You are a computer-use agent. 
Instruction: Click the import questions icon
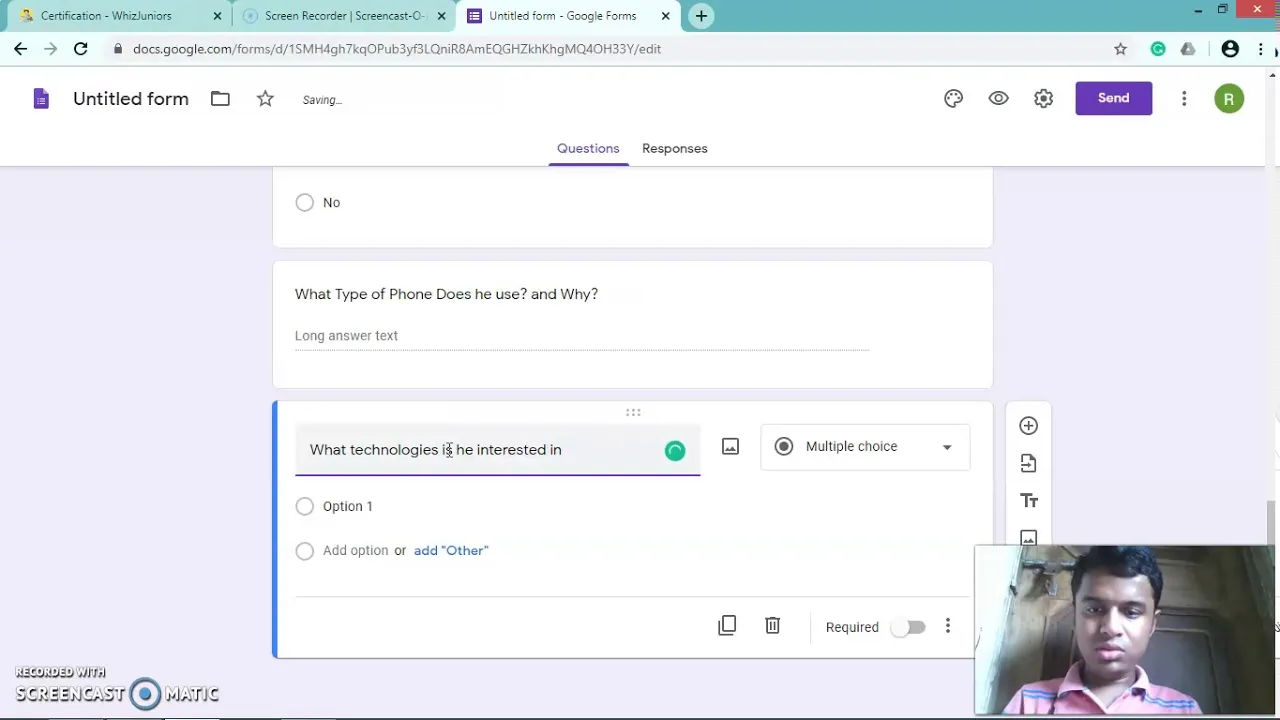pyautogui.click(x=1028, y=463)
